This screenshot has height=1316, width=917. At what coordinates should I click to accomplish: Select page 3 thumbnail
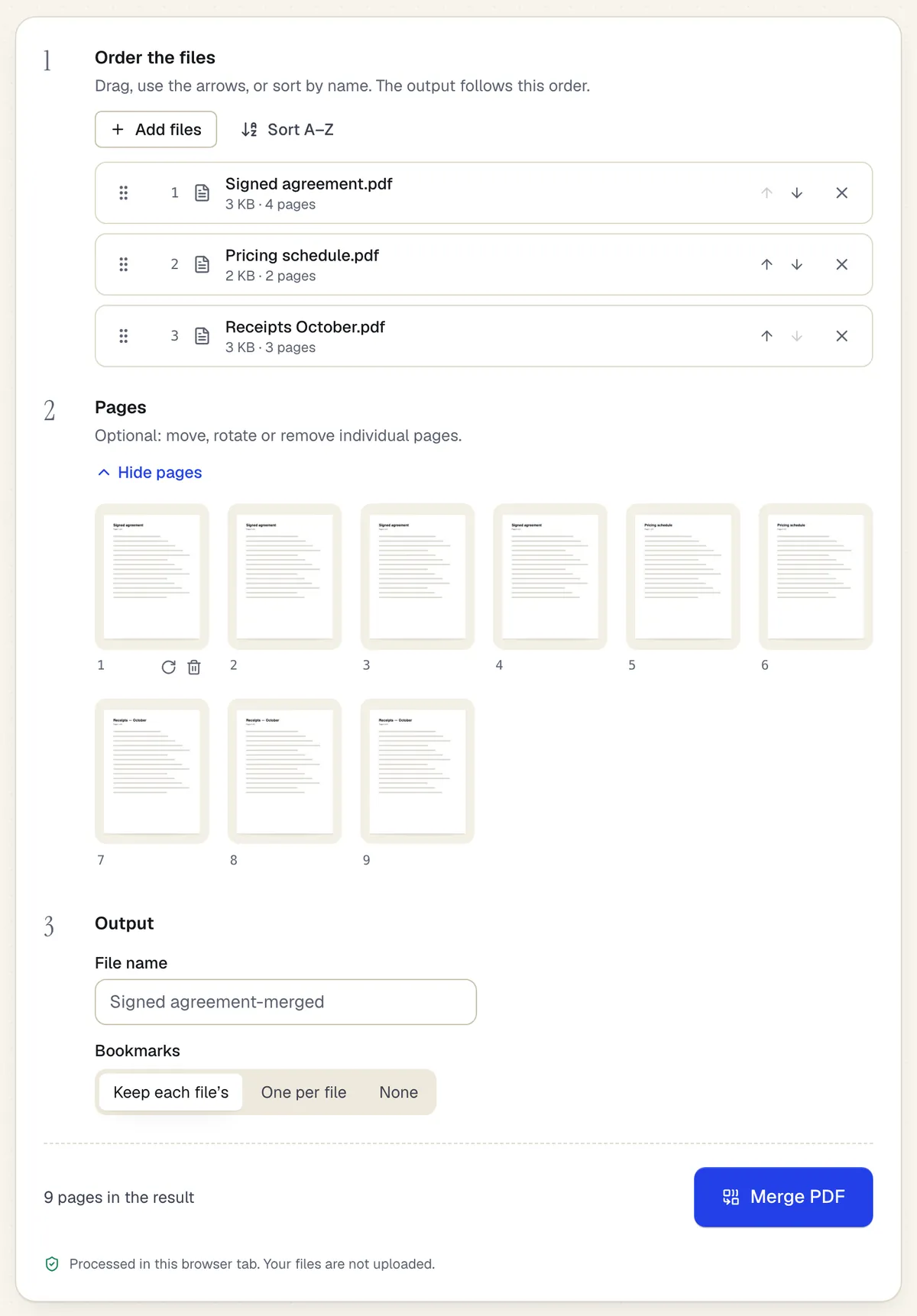click(417, 577)
